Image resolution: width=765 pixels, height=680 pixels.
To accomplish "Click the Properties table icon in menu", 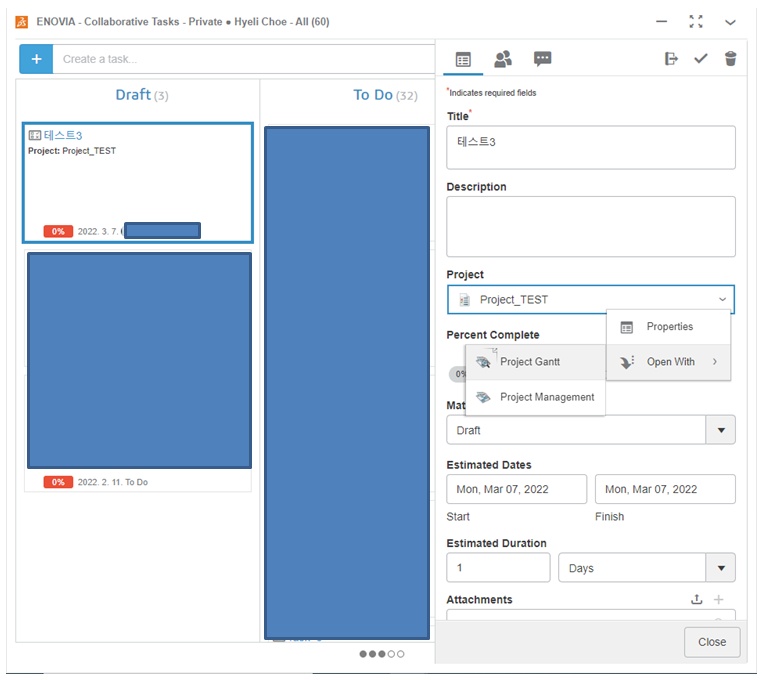I will click(x=626, y=327).
